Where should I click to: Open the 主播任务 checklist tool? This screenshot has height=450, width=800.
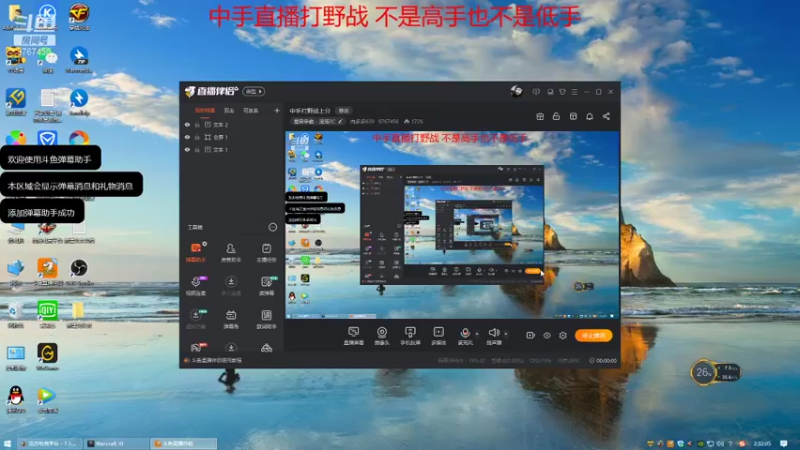tap(266, 253)
